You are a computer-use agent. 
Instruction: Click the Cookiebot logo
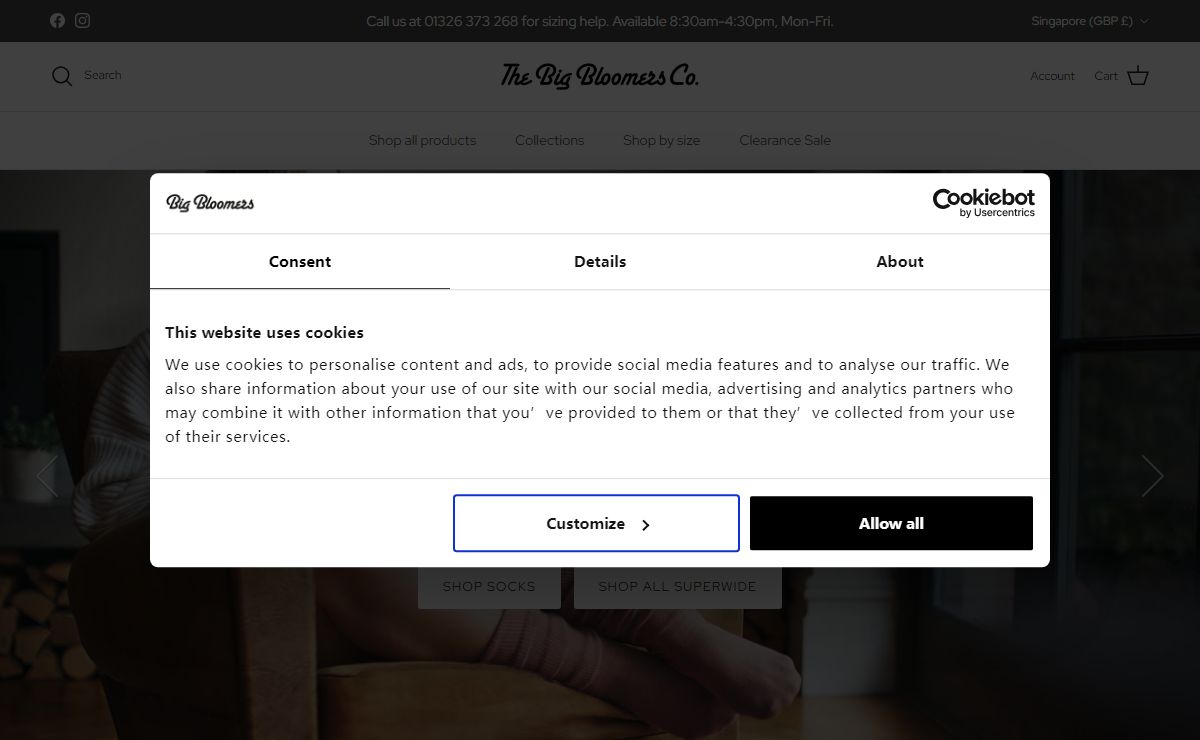(x=983, y=203)
